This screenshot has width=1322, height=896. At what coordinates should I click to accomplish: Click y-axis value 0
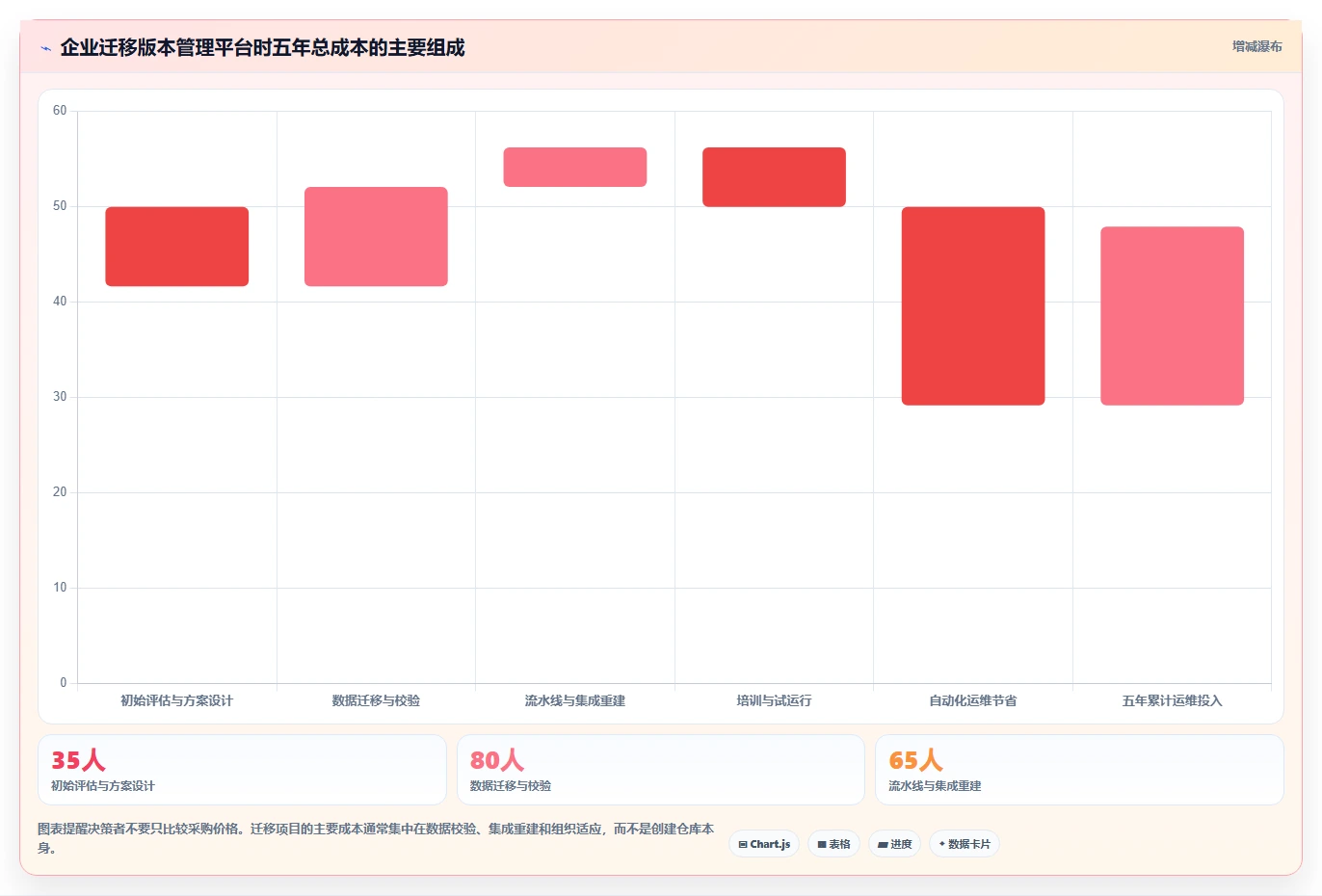click(64, 683)
